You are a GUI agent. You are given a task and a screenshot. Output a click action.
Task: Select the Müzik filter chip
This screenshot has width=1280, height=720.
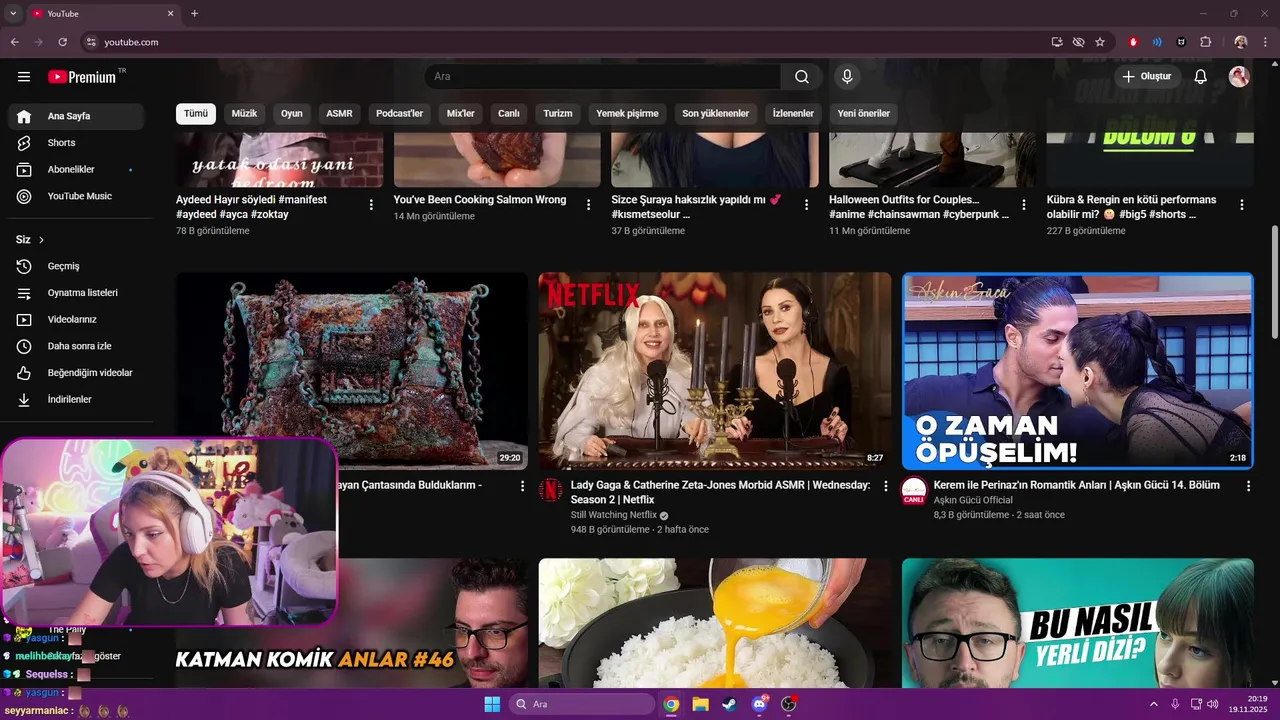tap(245, 114)
